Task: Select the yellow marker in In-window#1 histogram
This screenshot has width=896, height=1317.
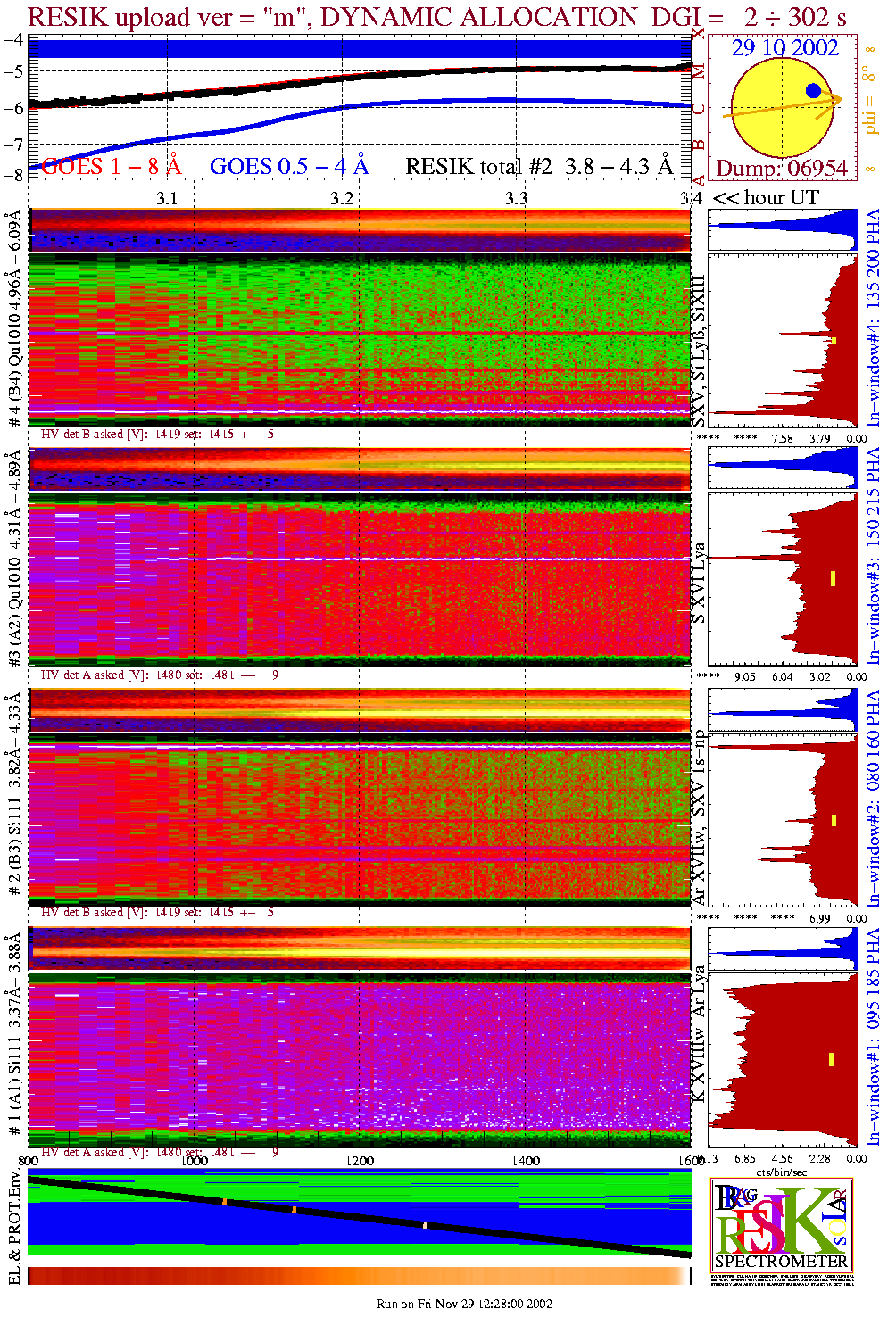Action: (x=832, y=1059)
